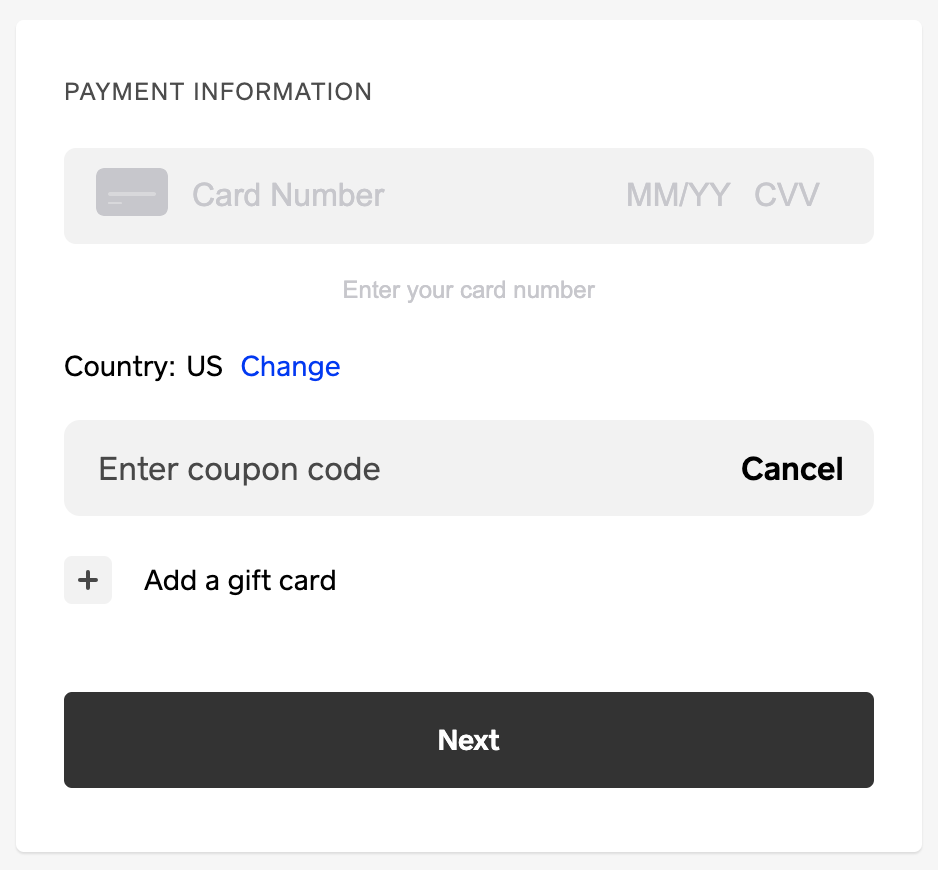938x870 pixels.
Task: Click inside the Enter coupon code field
Action: pyautogui.click(x=240, y=469)
